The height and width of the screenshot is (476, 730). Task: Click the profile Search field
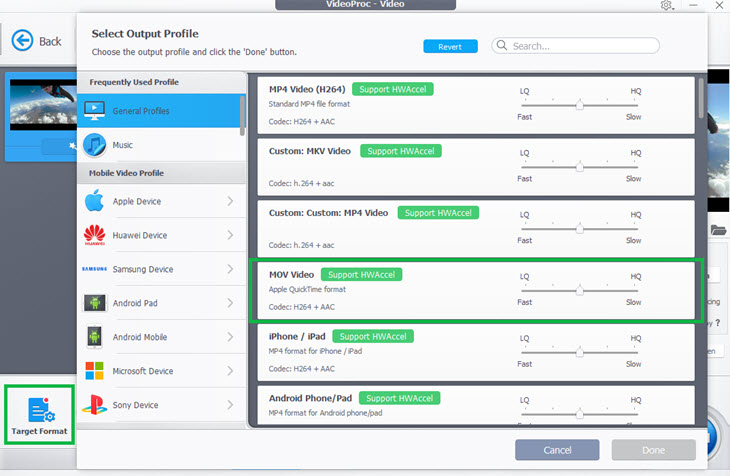[x=582, y=46]
